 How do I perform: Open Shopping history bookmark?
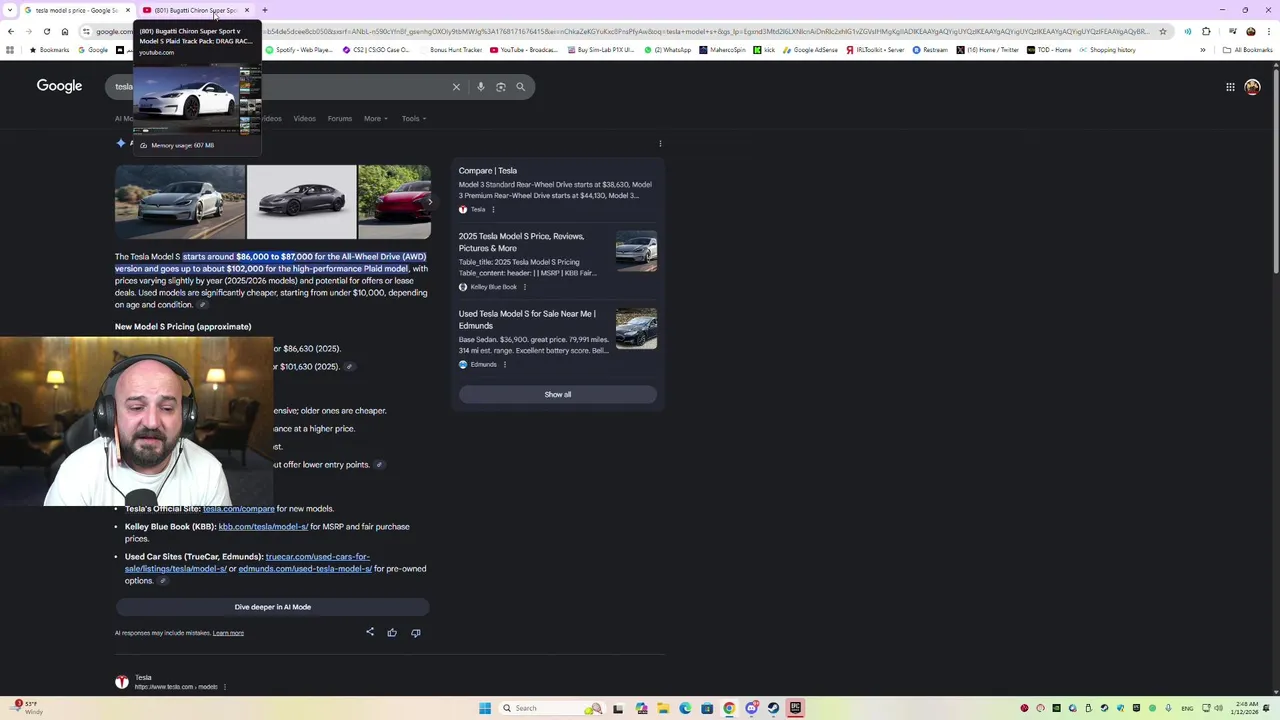pos(1107,50)
